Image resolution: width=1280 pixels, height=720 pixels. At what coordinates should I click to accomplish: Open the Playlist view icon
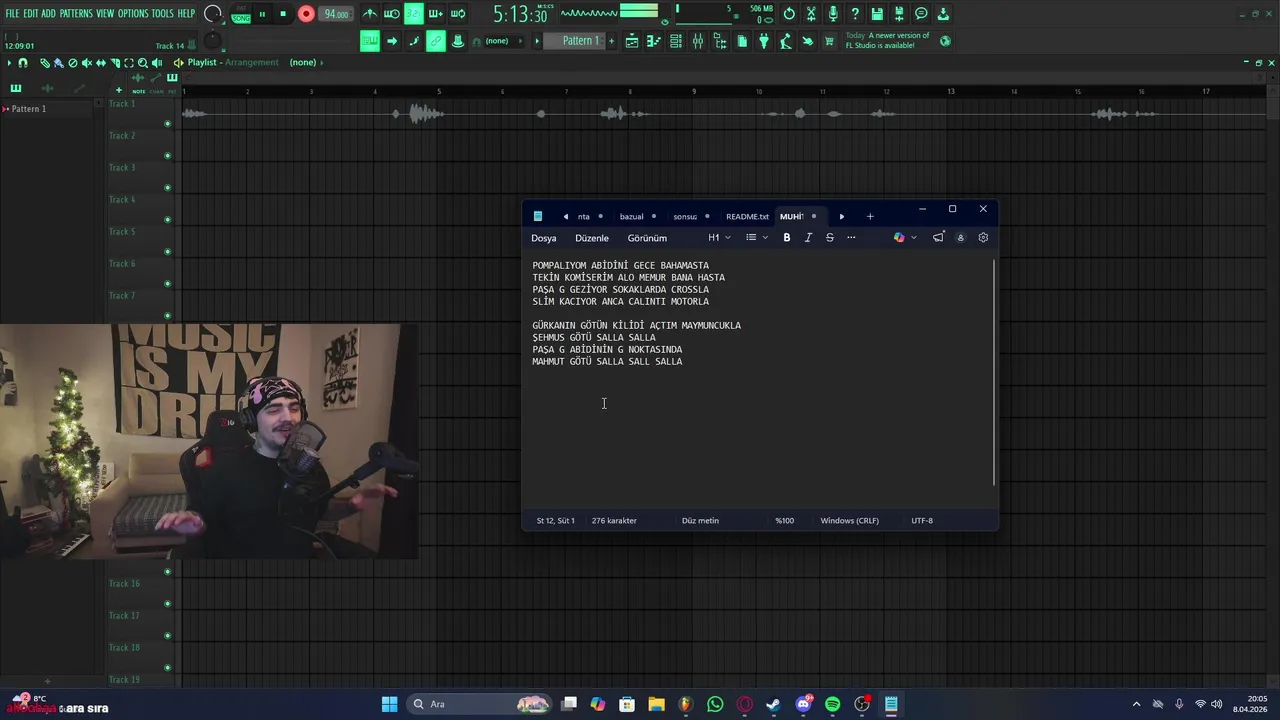pos(632,41)
